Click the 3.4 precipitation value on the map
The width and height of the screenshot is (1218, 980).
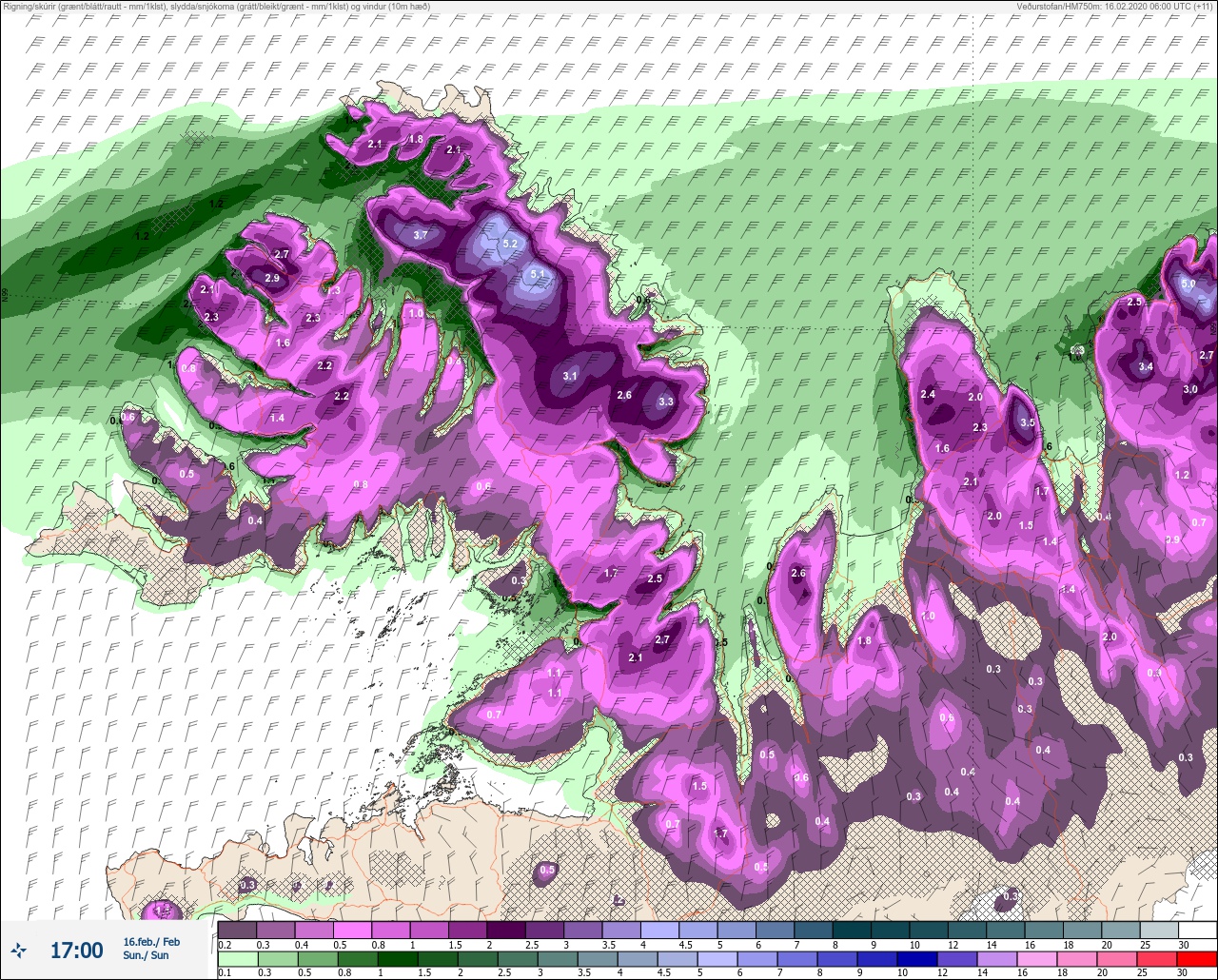(x=1146, y=366)
